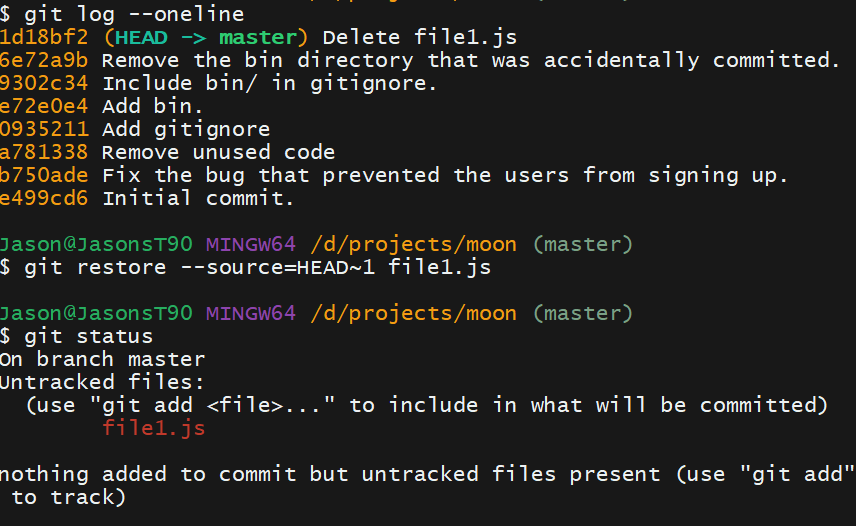
Task: Click the commit hash 0935211
Action: pos(44,130)
